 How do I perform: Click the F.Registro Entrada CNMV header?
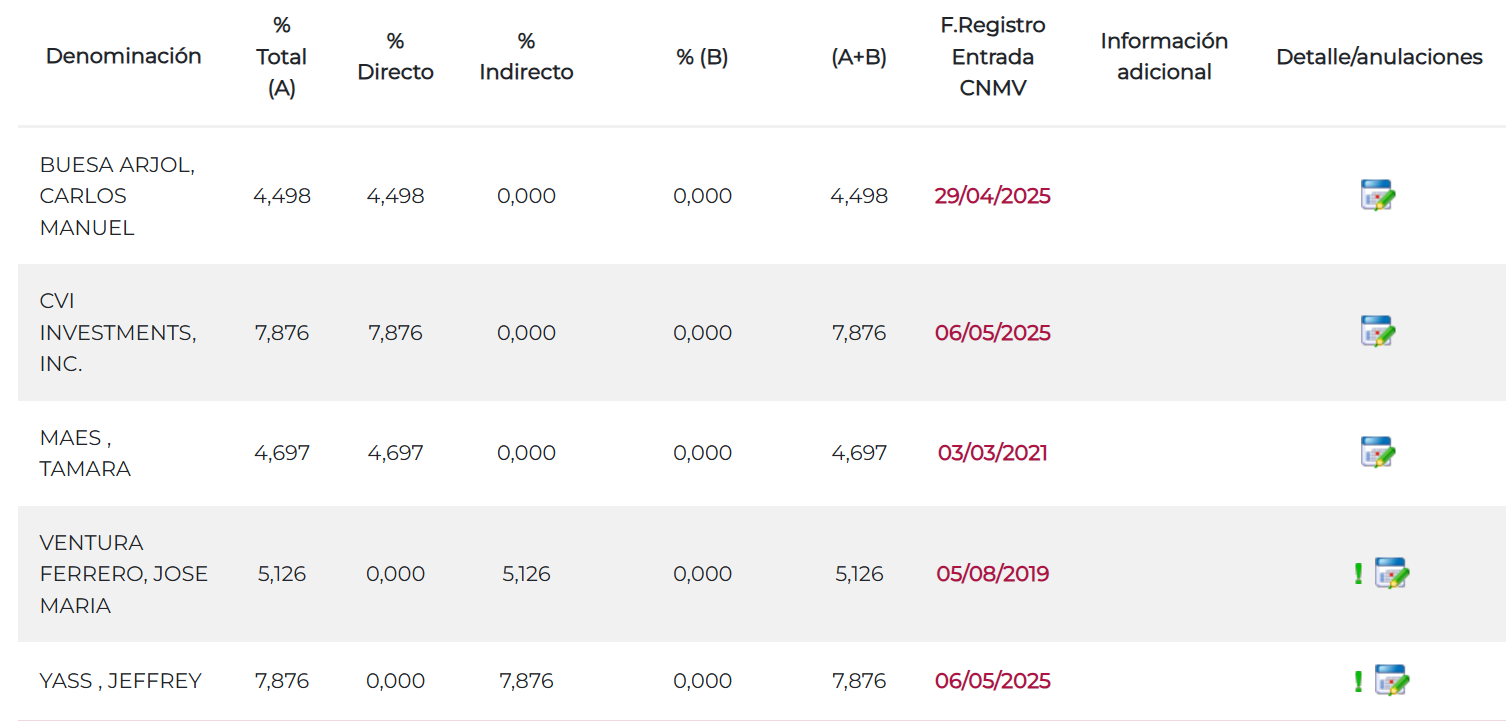point(992,56)
